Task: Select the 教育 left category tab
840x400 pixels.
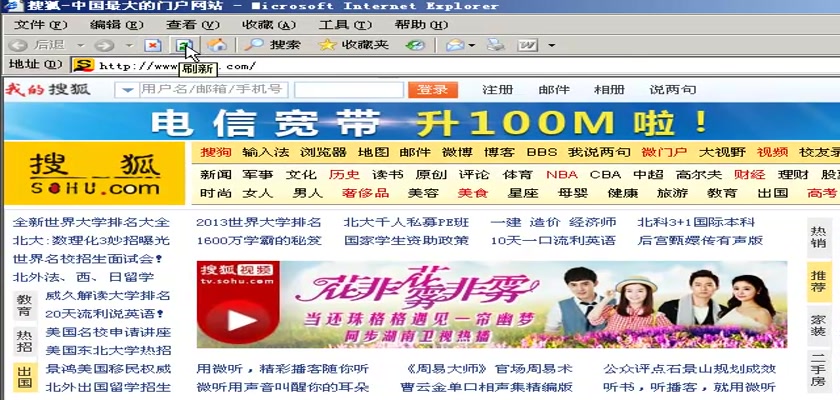Action: click(24, 305)
